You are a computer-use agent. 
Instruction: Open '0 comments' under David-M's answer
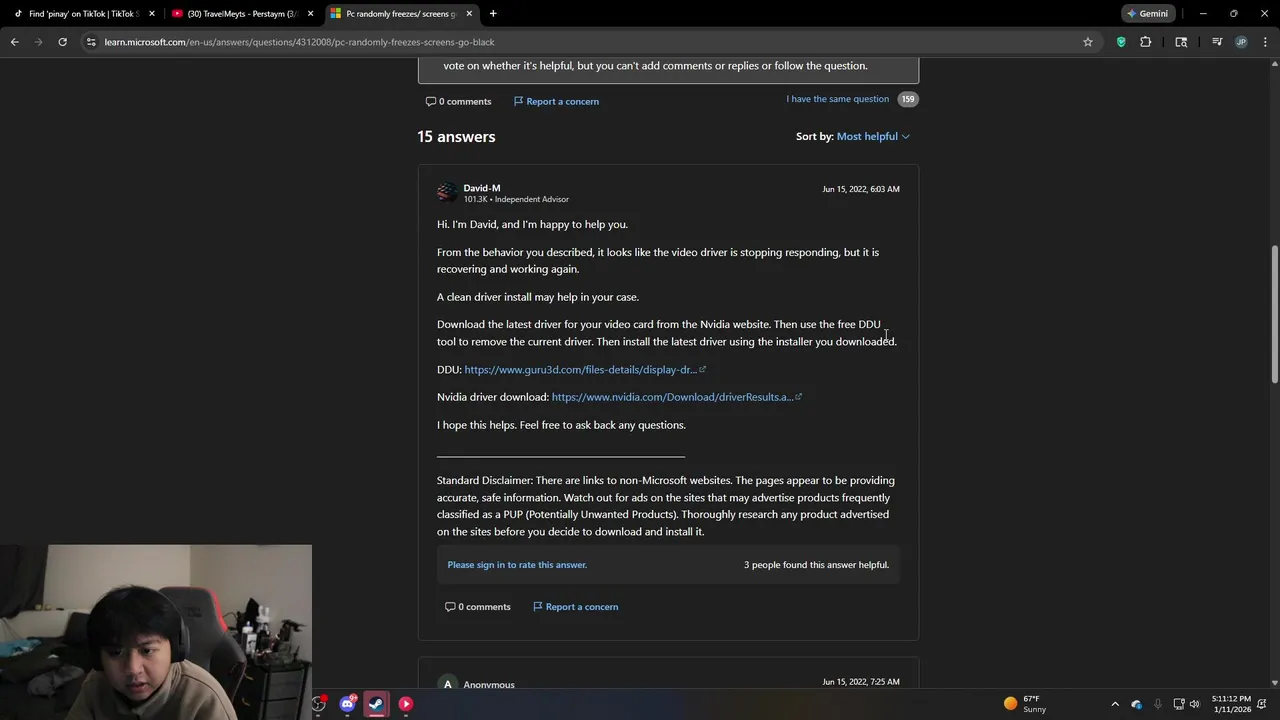pos(478,607)
